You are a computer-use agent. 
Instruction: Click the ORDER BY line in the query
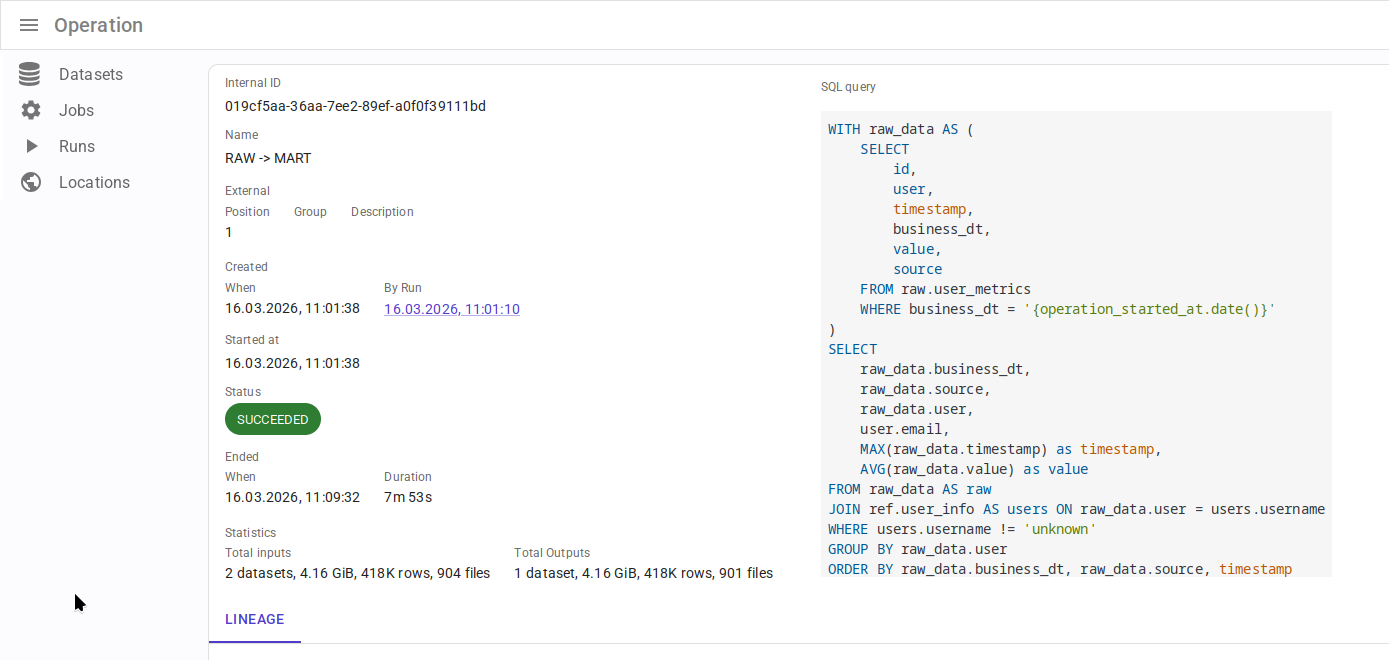pos(1060,569)
